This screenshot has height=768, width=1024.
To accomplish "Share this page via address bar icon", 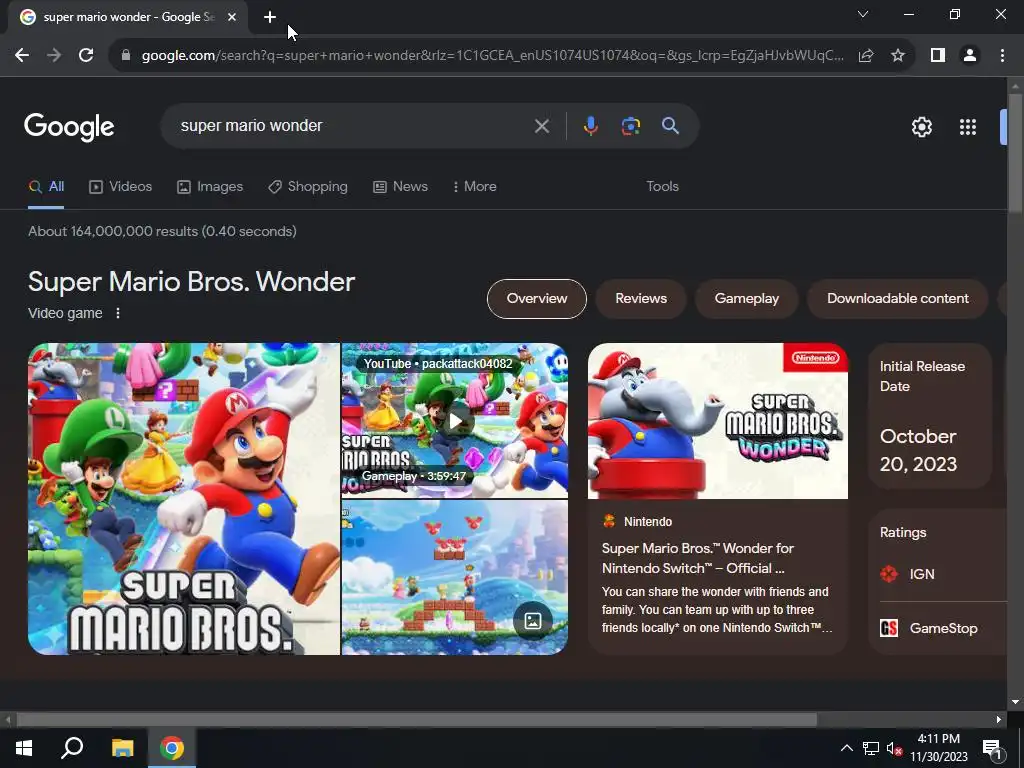I will coord(866,56).
